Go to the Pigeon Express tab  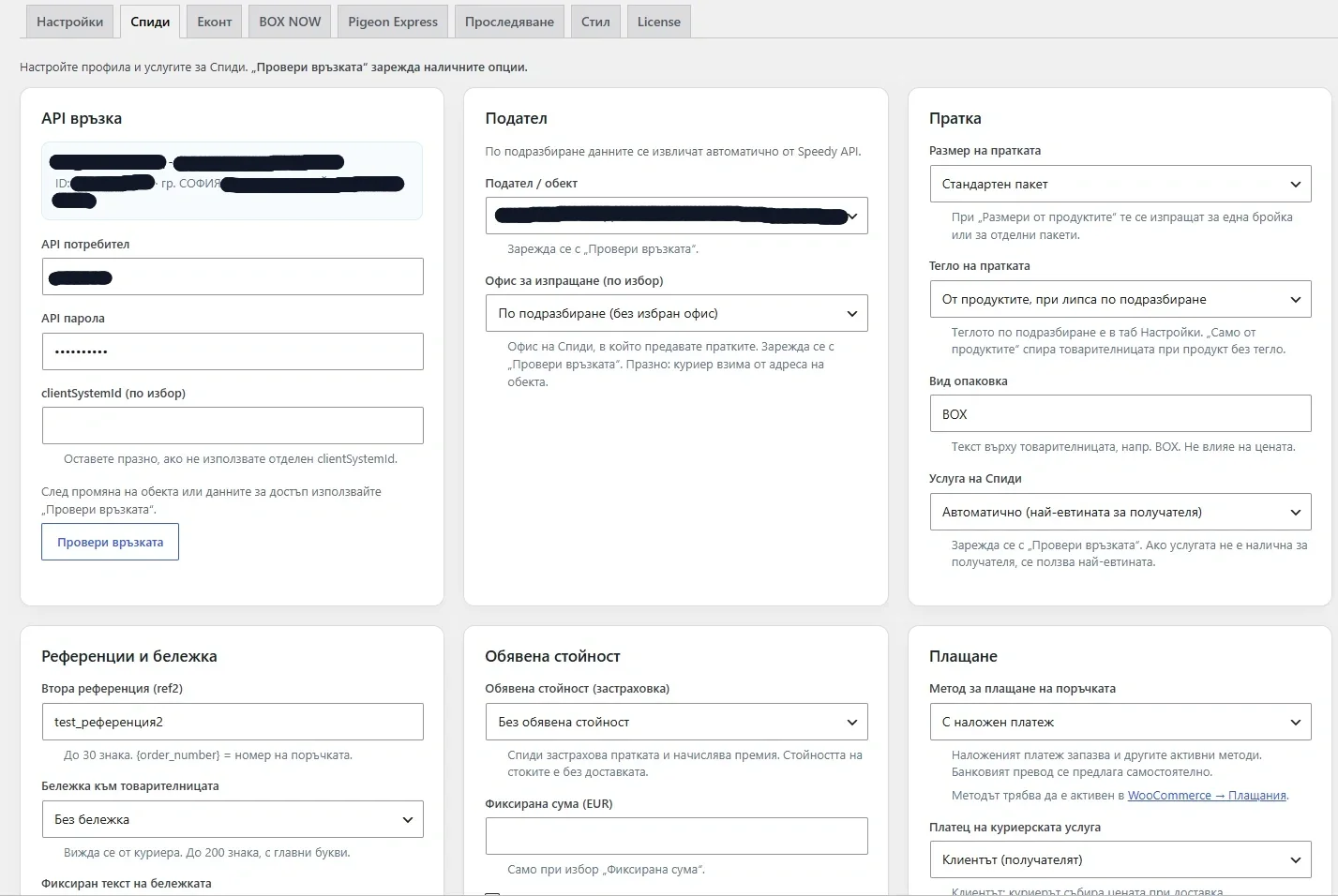click(393, 22)
